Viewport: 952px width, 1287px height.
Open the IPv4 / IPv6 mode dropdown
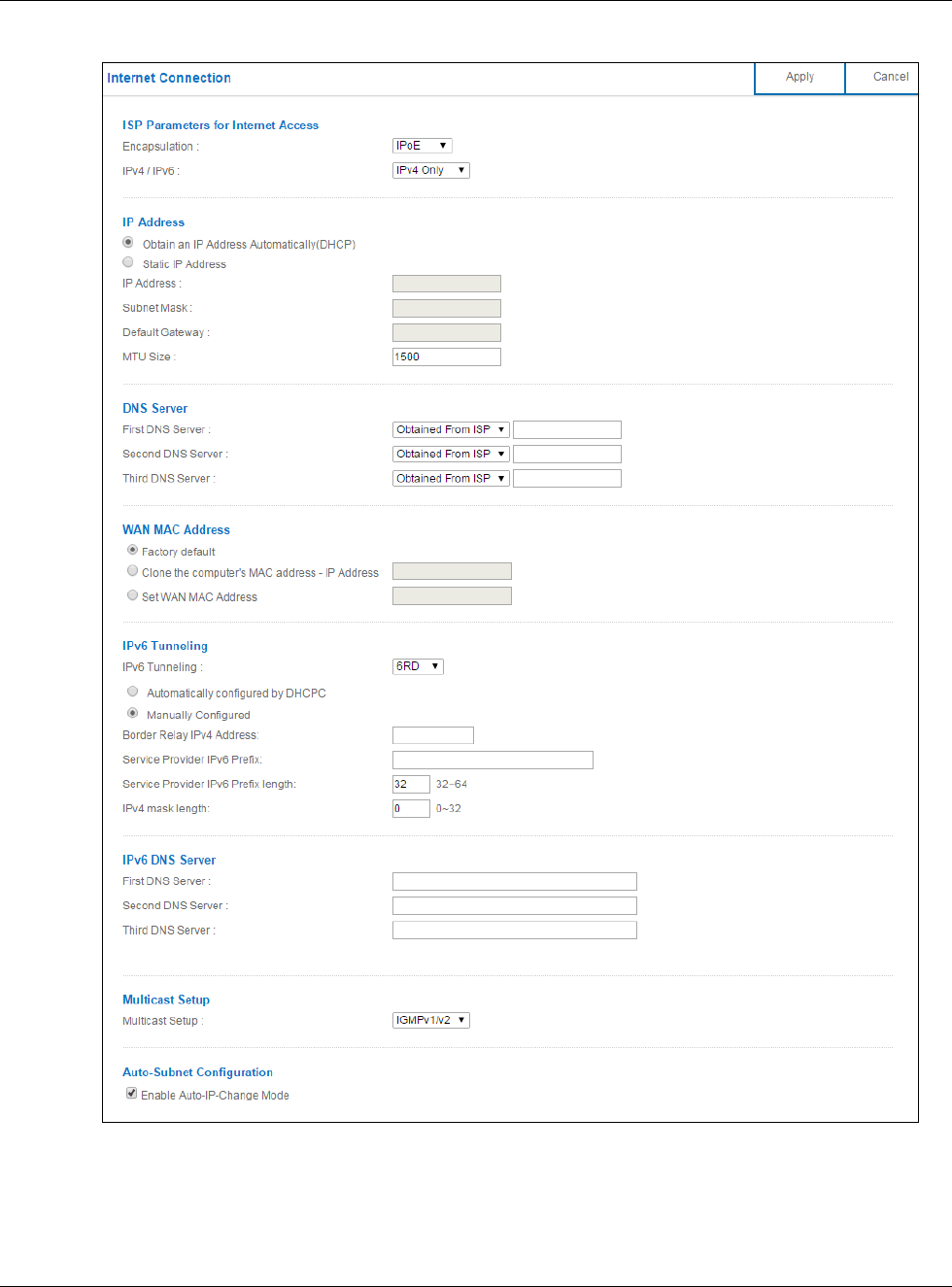[431, 170]
